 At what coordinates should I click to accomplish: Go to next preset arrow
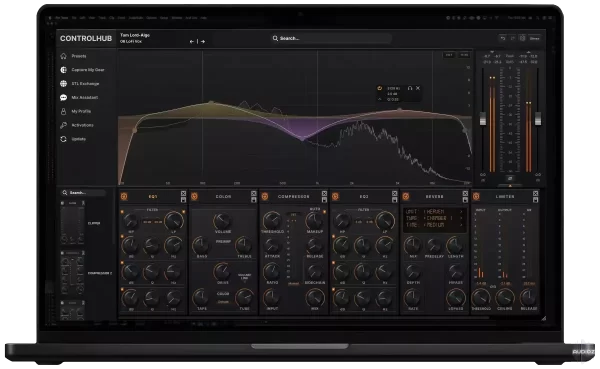[x=203, y=41]
